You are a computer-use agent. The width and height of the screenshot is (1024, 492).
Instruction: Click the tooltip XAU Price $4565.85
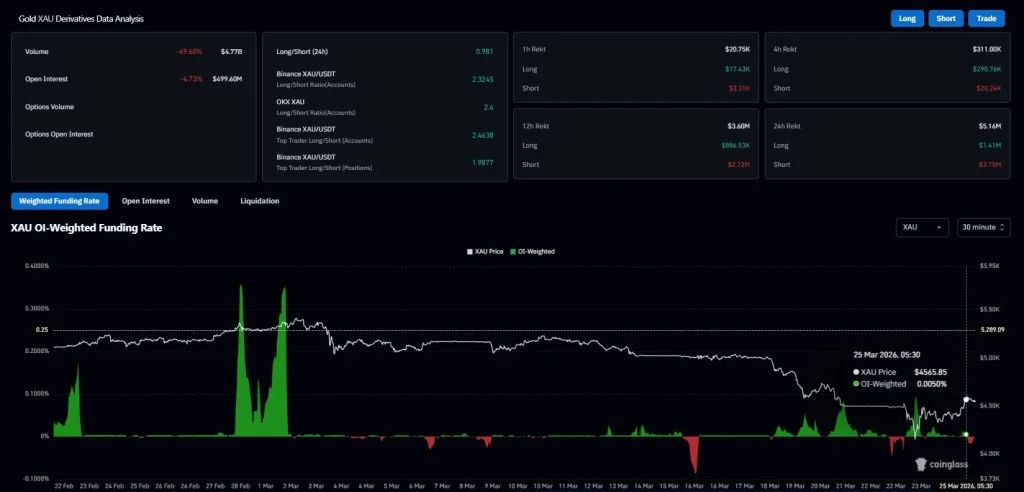click(900, 372)
